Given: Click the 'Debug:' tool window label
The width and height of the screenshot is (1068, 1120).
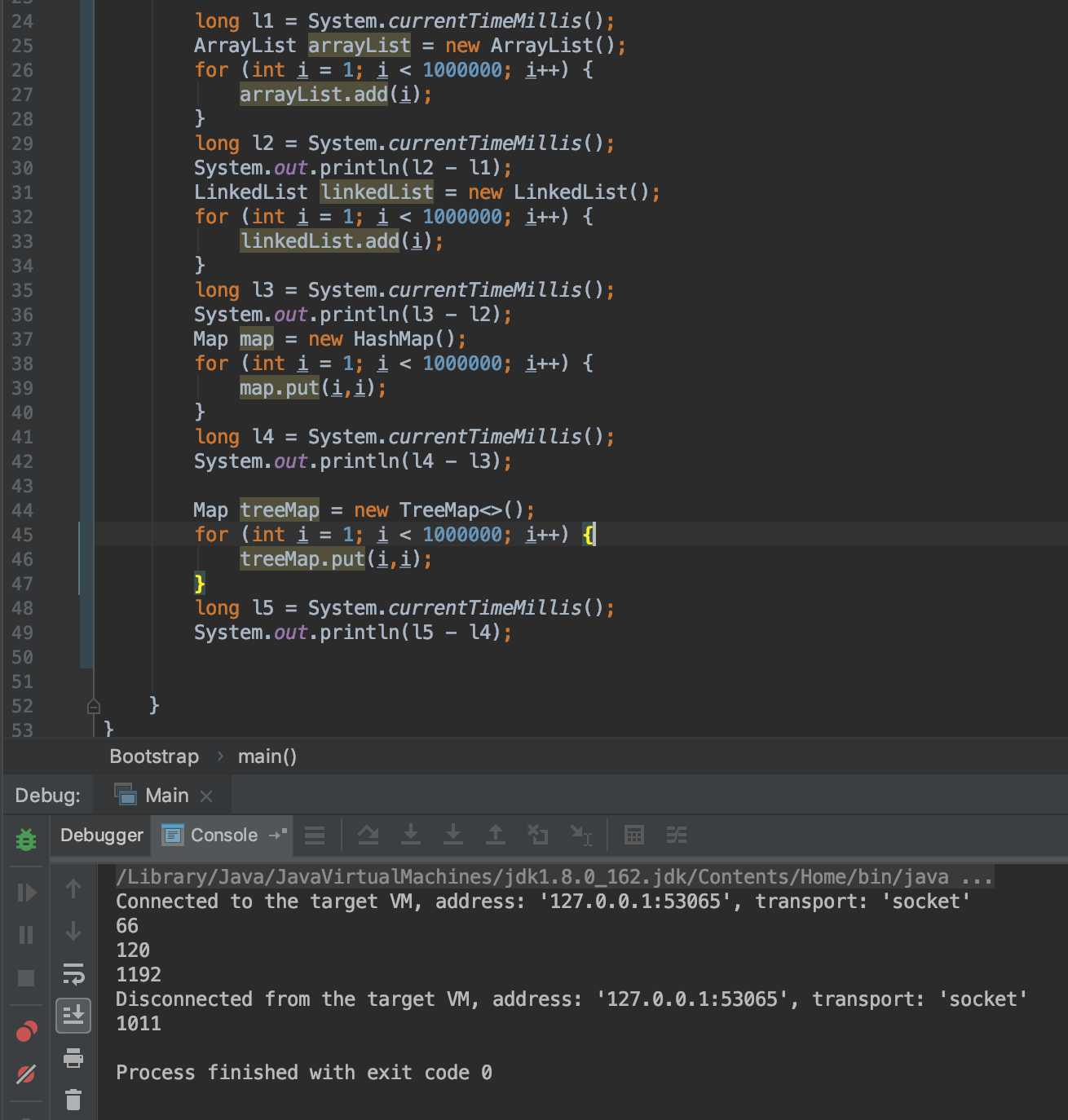Looking at the screenshot, I should (x=48, y=796).
